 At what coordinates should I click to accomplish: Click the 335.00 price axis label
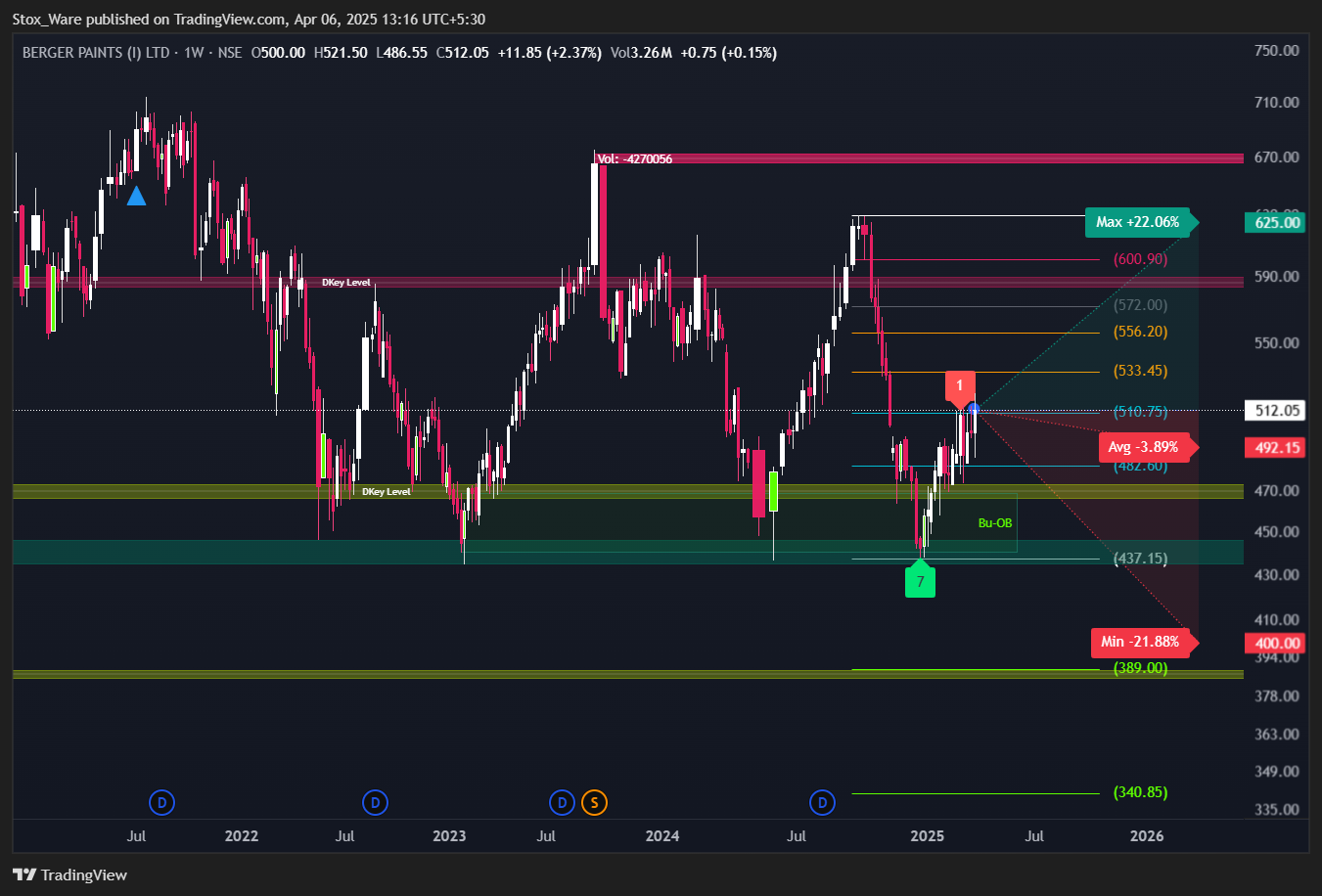point(1277,810)
